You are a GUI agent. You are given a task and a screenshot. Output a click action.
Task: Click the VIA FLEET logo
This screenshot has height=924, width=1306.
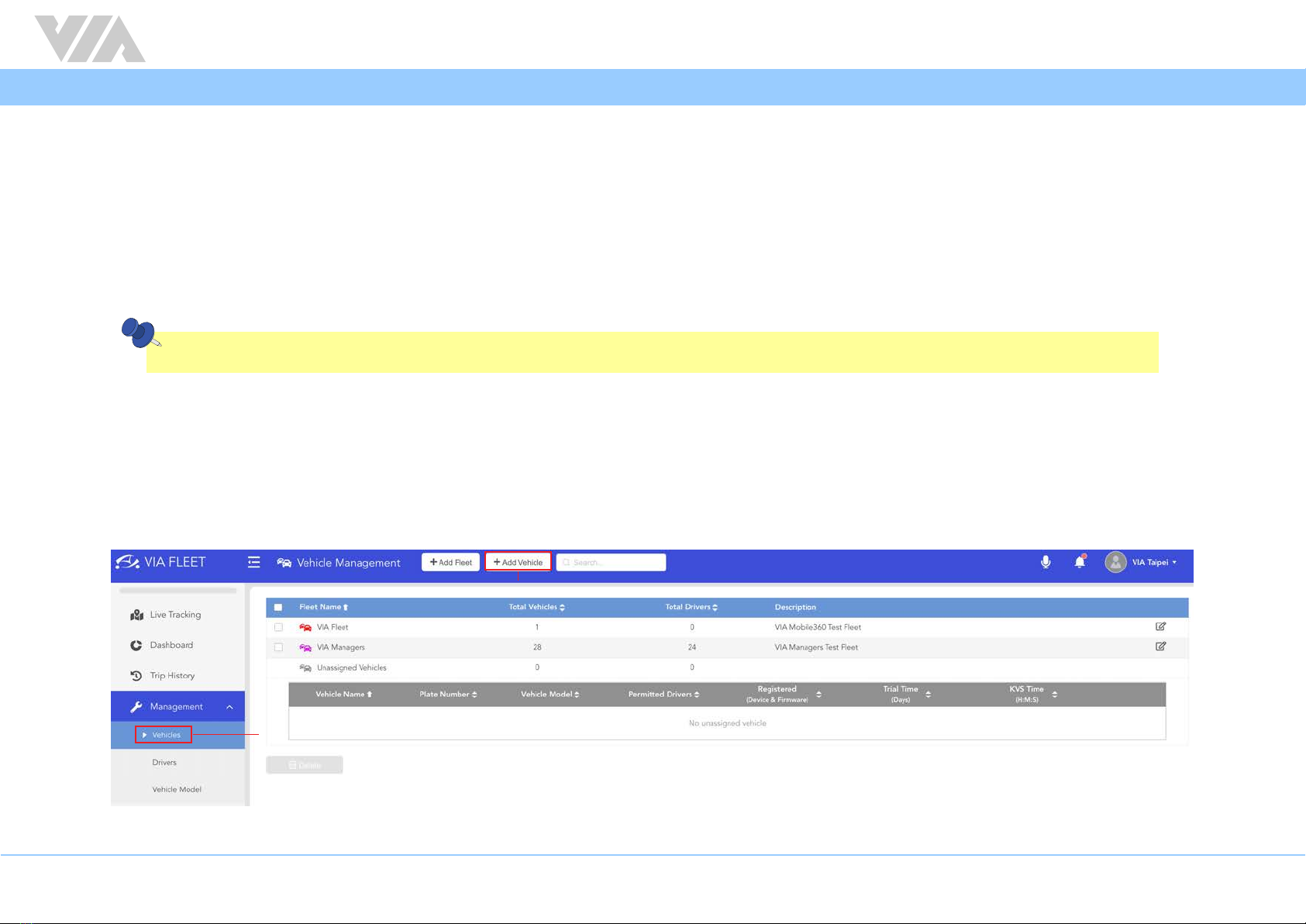(x=160, y=562)
